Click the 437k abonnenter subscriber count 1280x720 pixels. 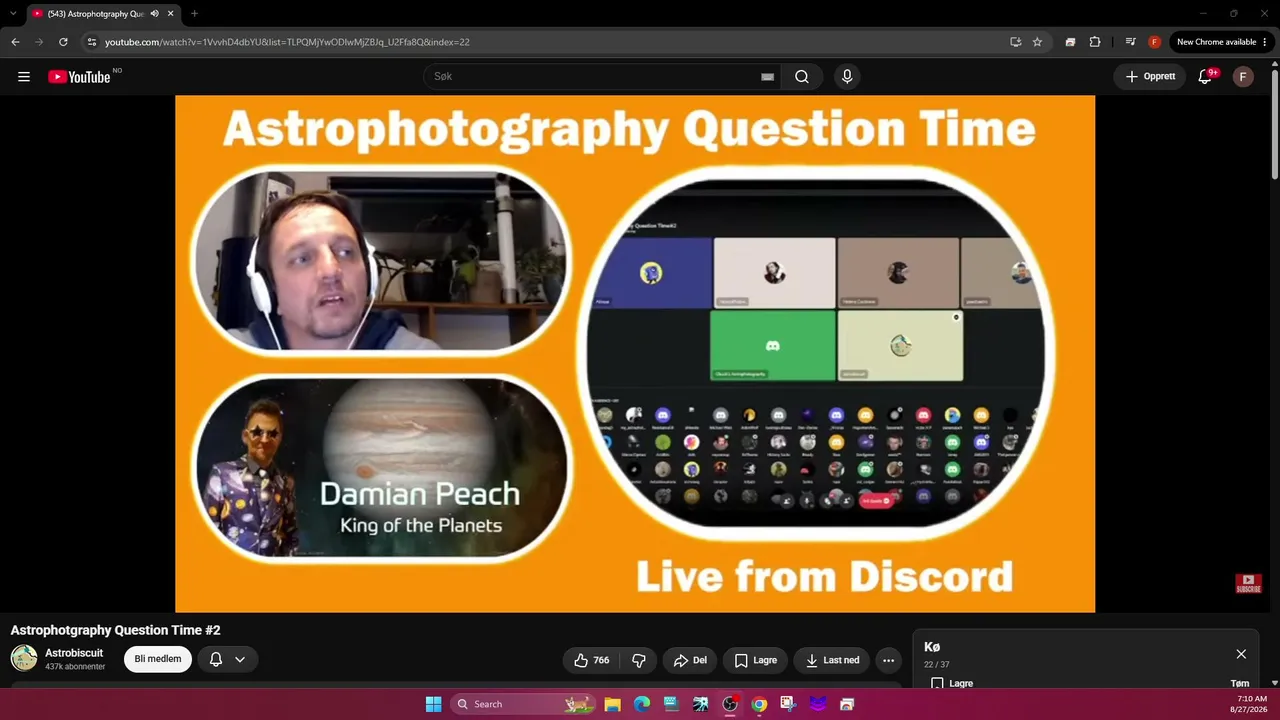75,667
